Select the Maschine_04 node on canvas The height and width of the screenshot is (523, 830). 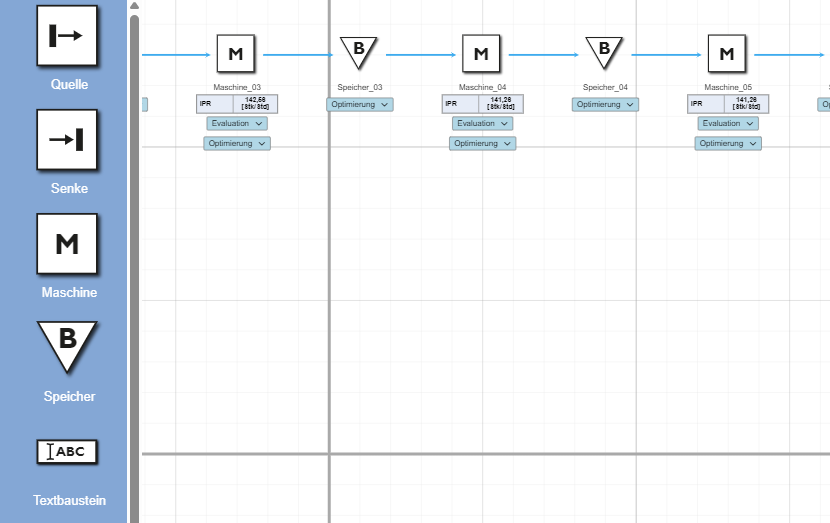pos(481,54)
